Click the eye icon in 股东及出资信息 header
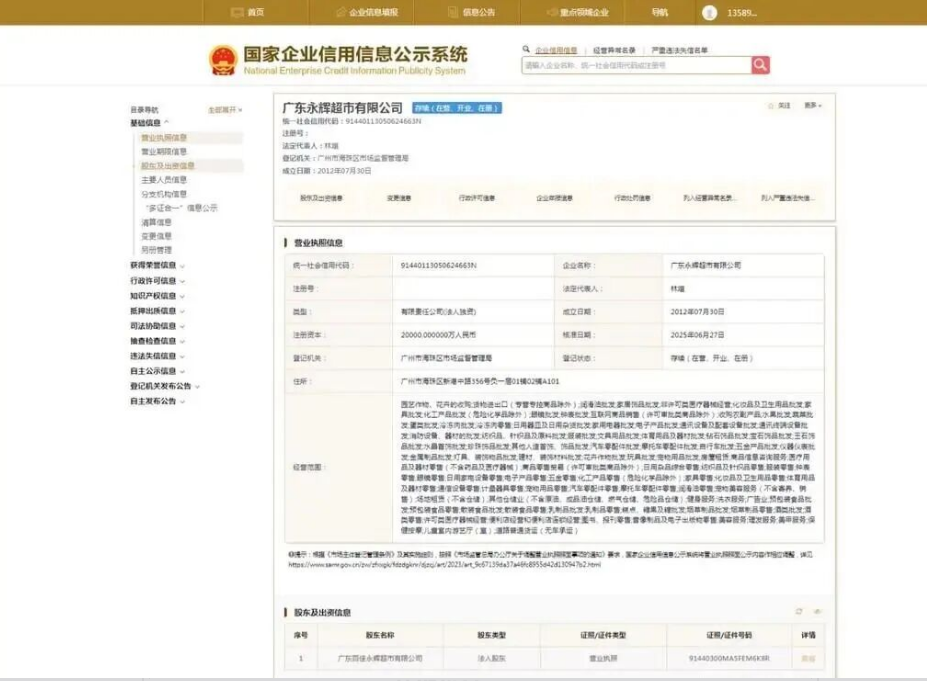This screenshot has width=927, height=681. [818, 611]
